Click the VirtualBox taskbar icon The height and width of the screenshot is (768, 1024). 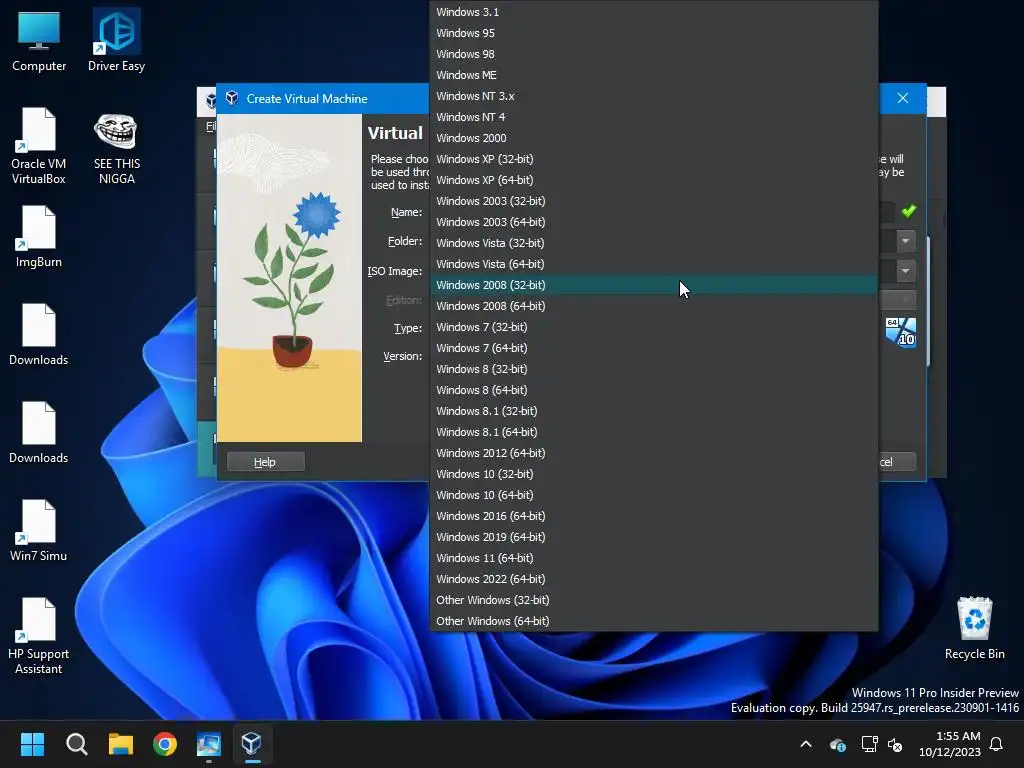[x=252, y=744]
